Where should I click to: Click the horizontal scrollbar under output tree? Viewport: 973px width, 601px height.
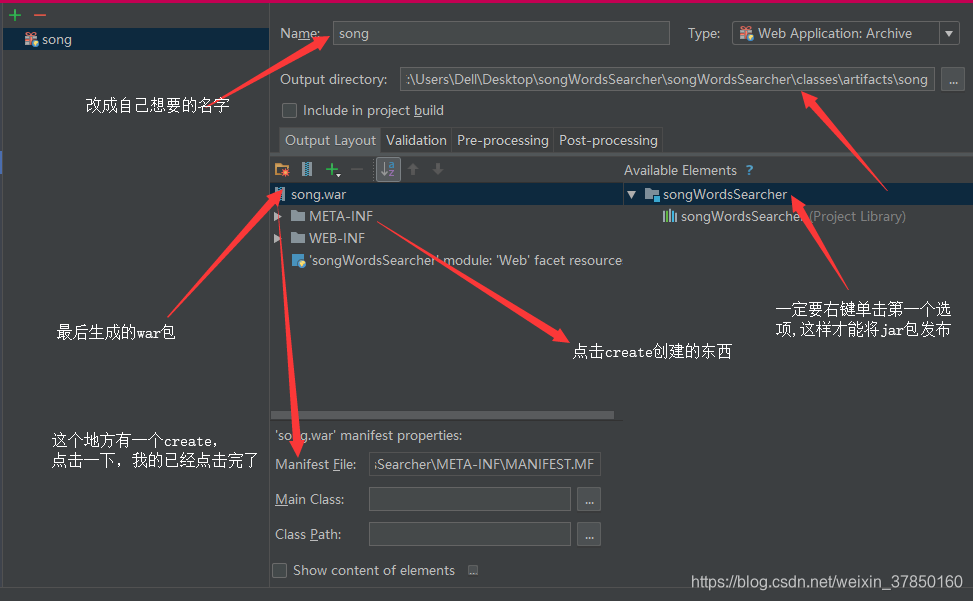pos(442,415)
